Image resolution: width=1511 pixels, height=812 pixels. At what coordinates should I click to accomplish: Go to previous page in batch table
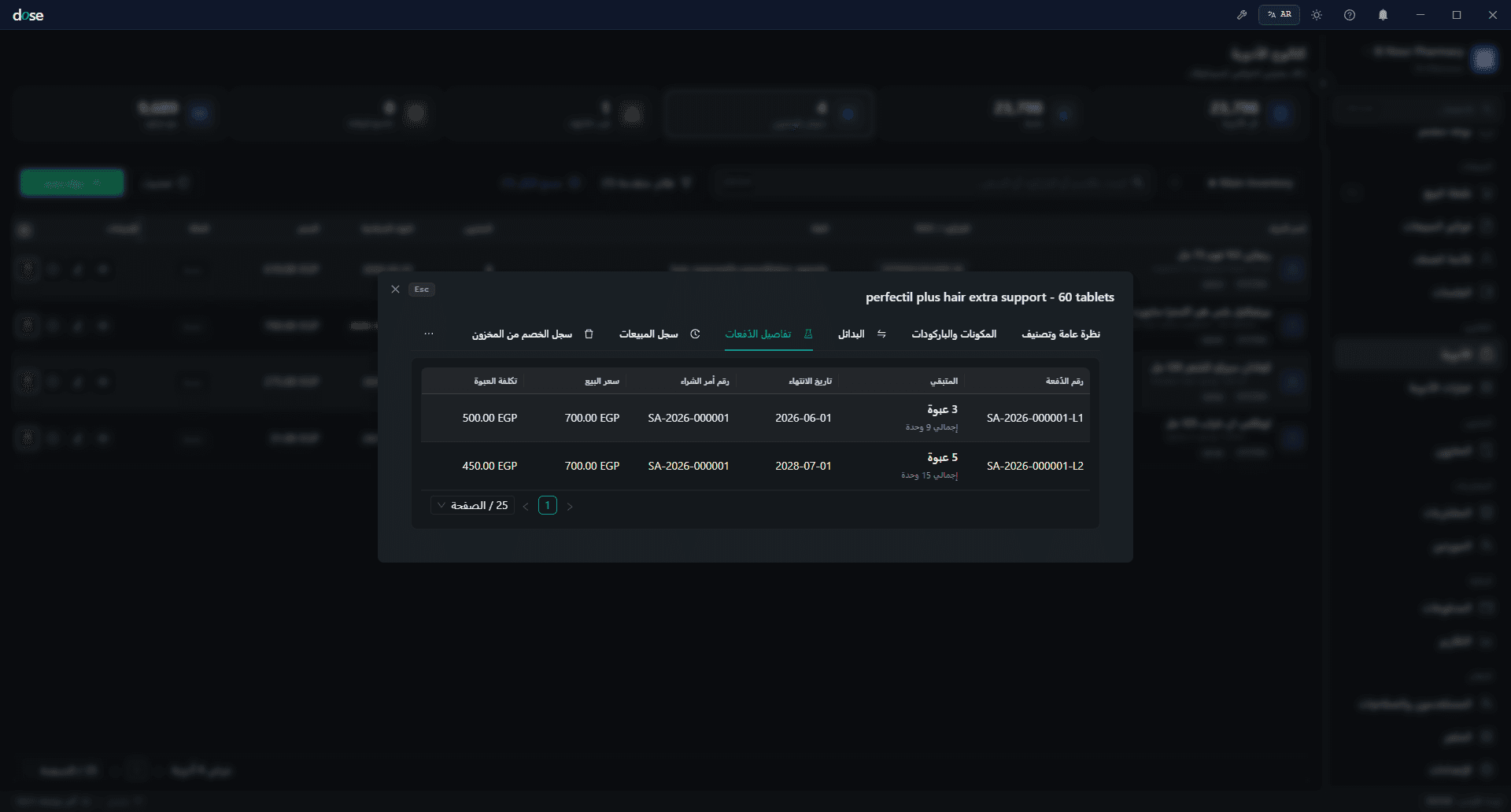(x=526, y=506)
